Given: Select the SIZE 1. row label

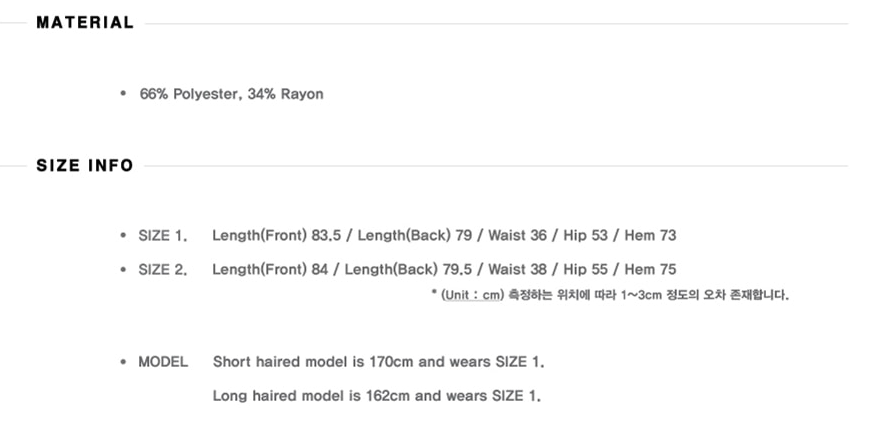Looking at the screenshot, I should click(x=162, y=236).
